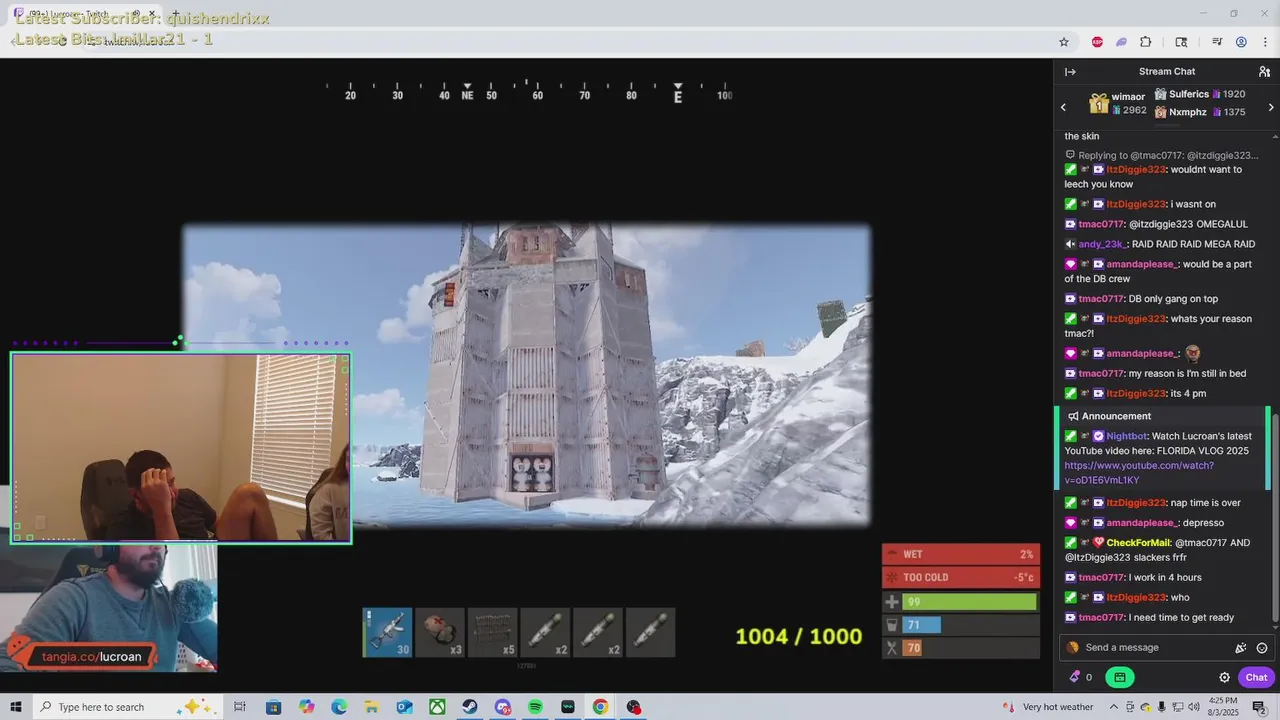Open the Chrome profile avatar
This screenshot has height=720, width=1280.
click(x=1241, y=42)
